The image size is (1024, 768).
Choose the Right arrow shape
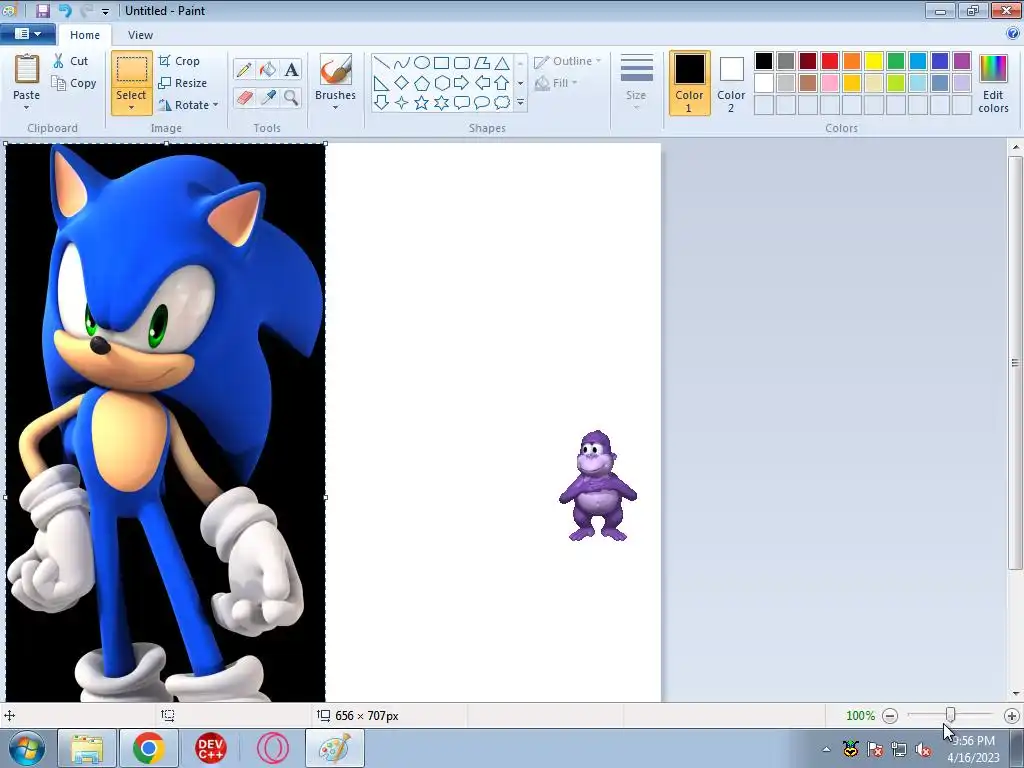[x=462, y=83]
